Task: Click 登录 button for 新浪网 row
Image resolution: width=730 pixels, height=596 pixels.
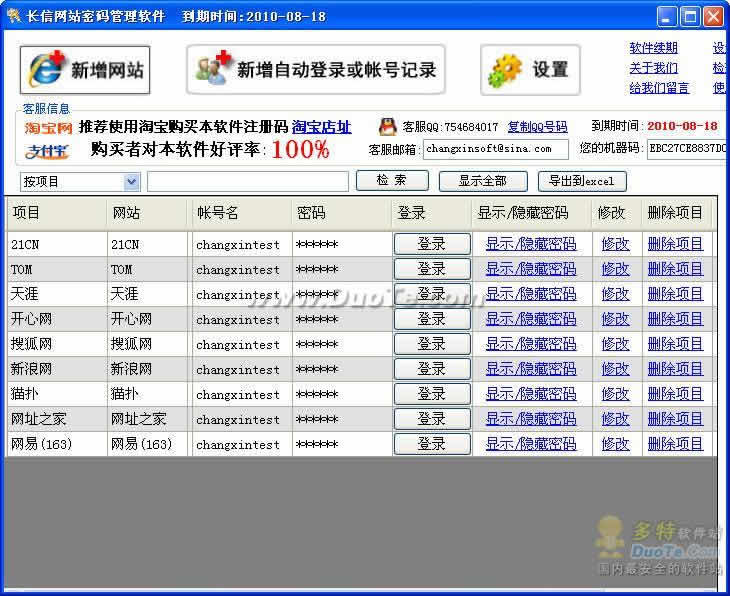Action: pos(432,370)
